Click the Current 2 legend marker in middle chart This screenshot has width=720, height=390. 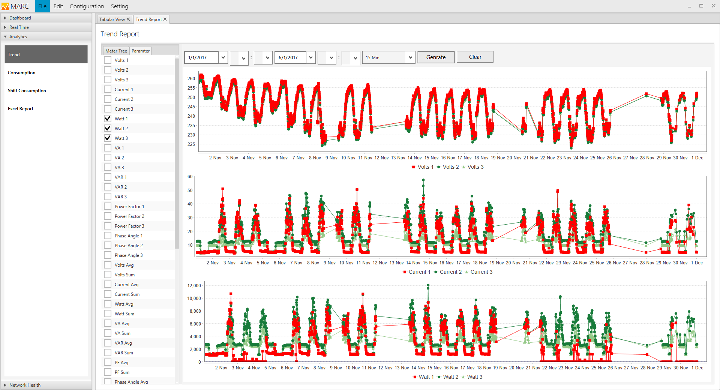click(435, 272)
